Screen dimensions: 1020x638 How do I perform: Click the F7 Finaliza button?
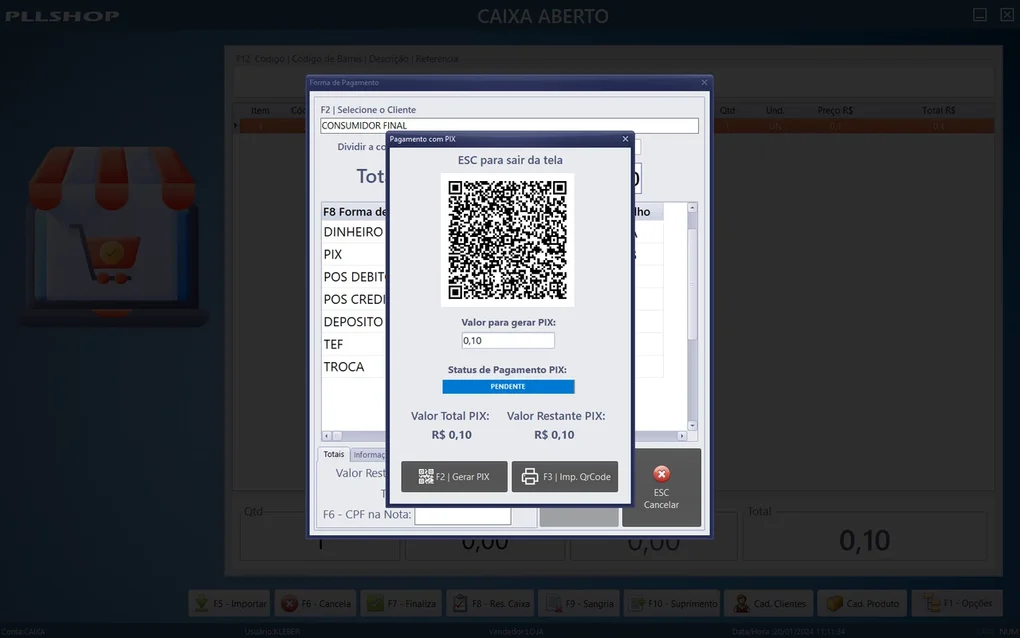(x=401, y=604)
